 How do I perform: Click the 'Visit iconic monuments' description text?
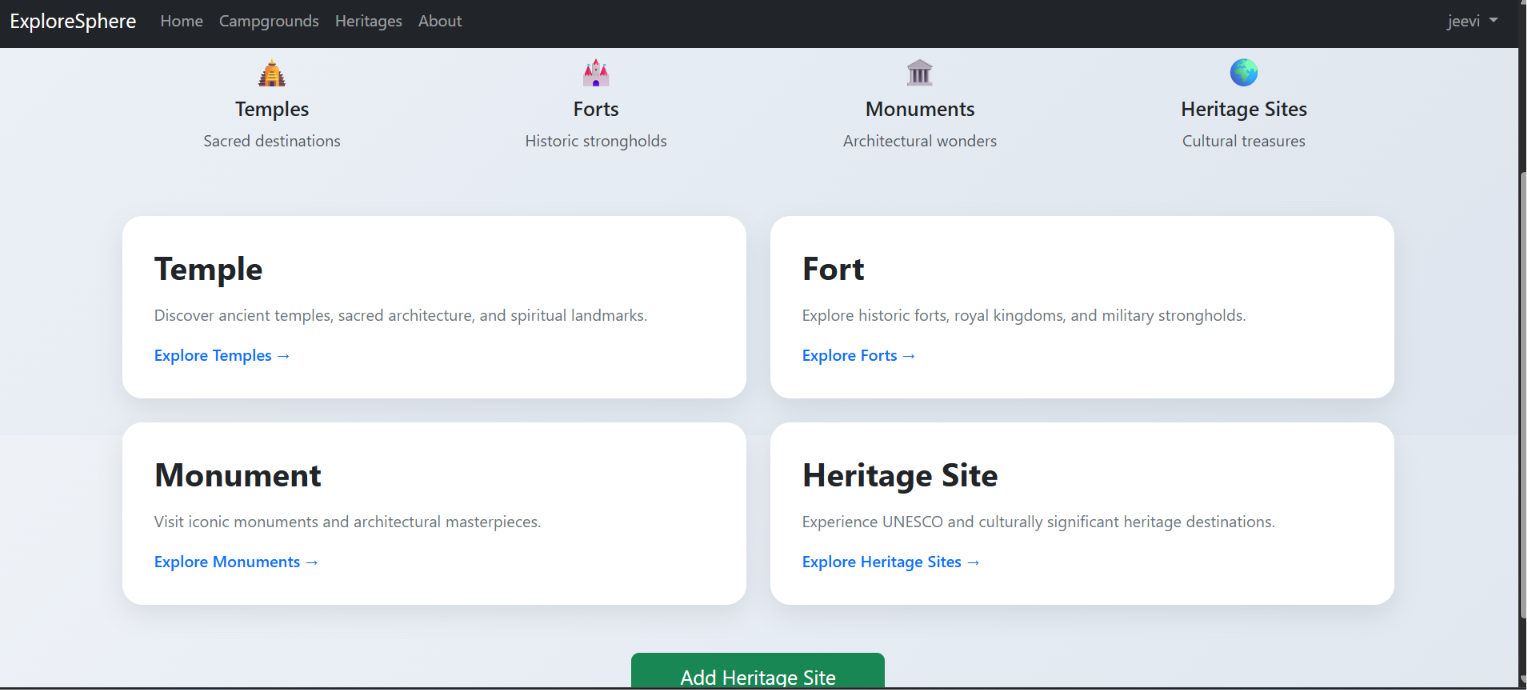tap(347, 522)
